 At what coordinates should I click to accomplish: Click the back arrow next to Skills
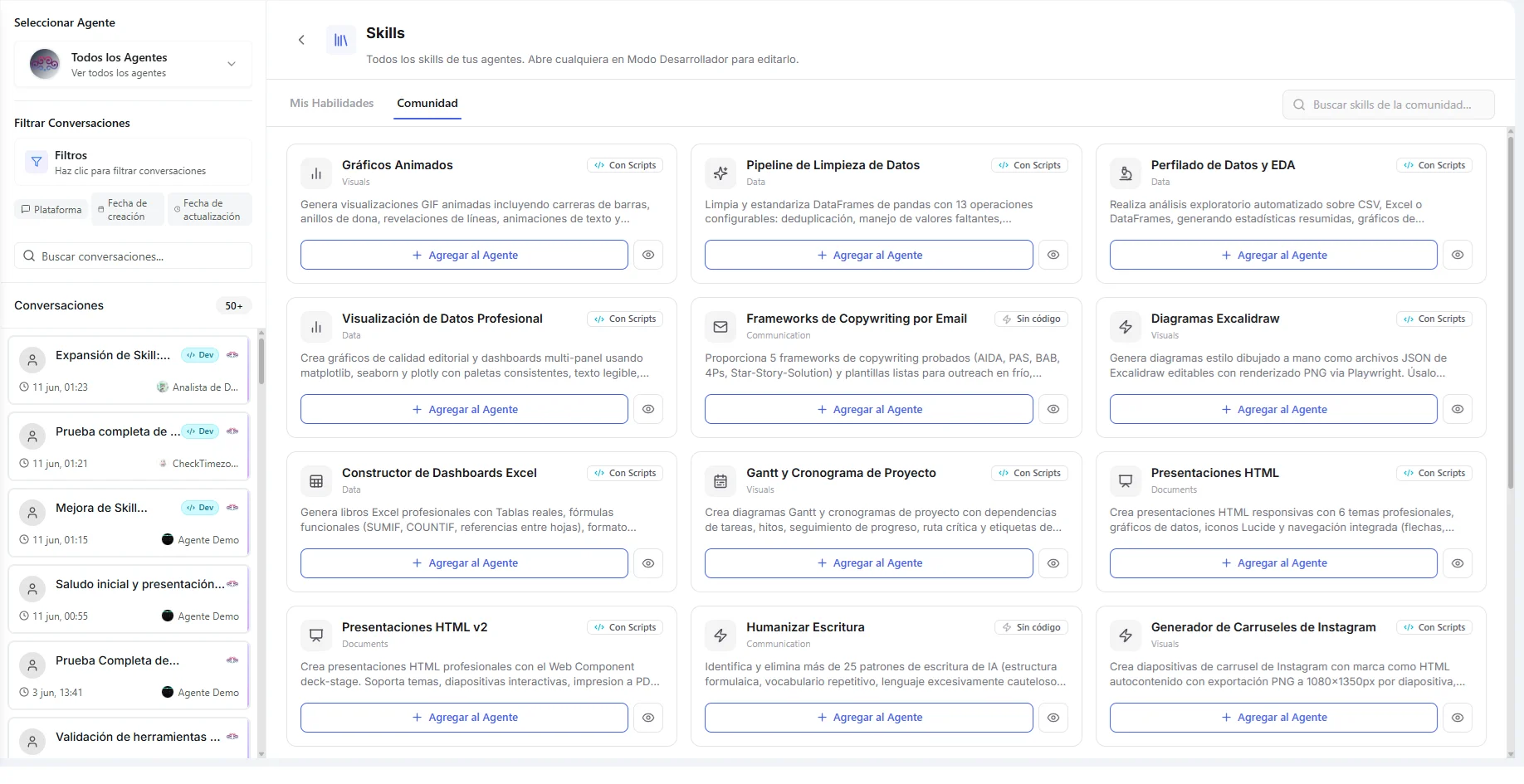[x=301, y=40]
